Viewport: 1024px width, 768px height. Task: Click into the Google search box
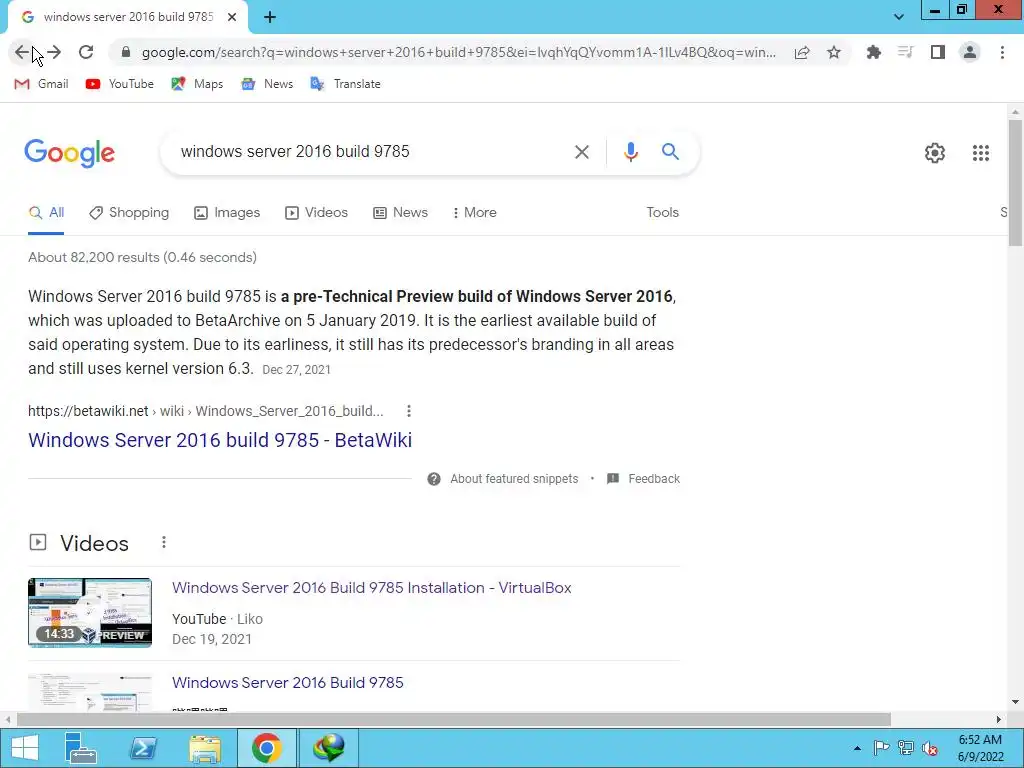pyautogui.click(x=369, y=152)
